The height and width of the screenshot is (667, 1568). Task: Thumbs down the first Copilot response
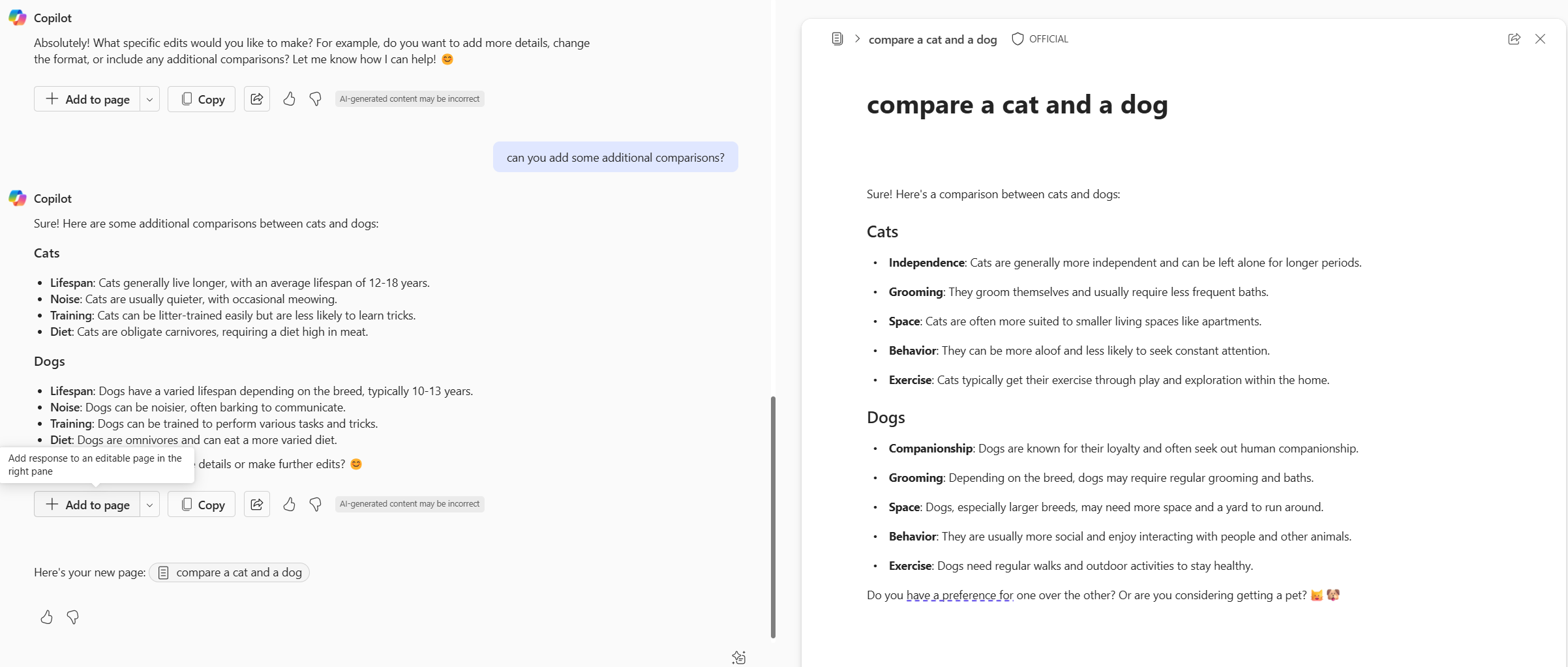click(x=315, y=98)
